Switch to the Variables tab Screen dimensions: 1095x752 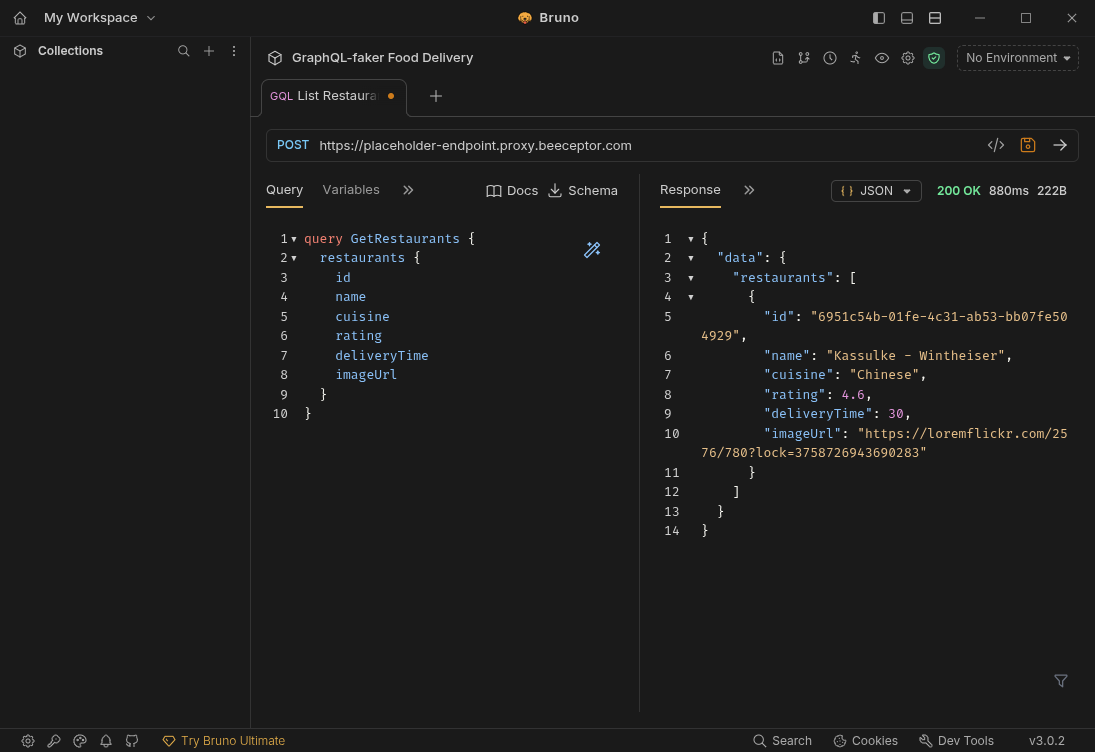click(351, 190)
